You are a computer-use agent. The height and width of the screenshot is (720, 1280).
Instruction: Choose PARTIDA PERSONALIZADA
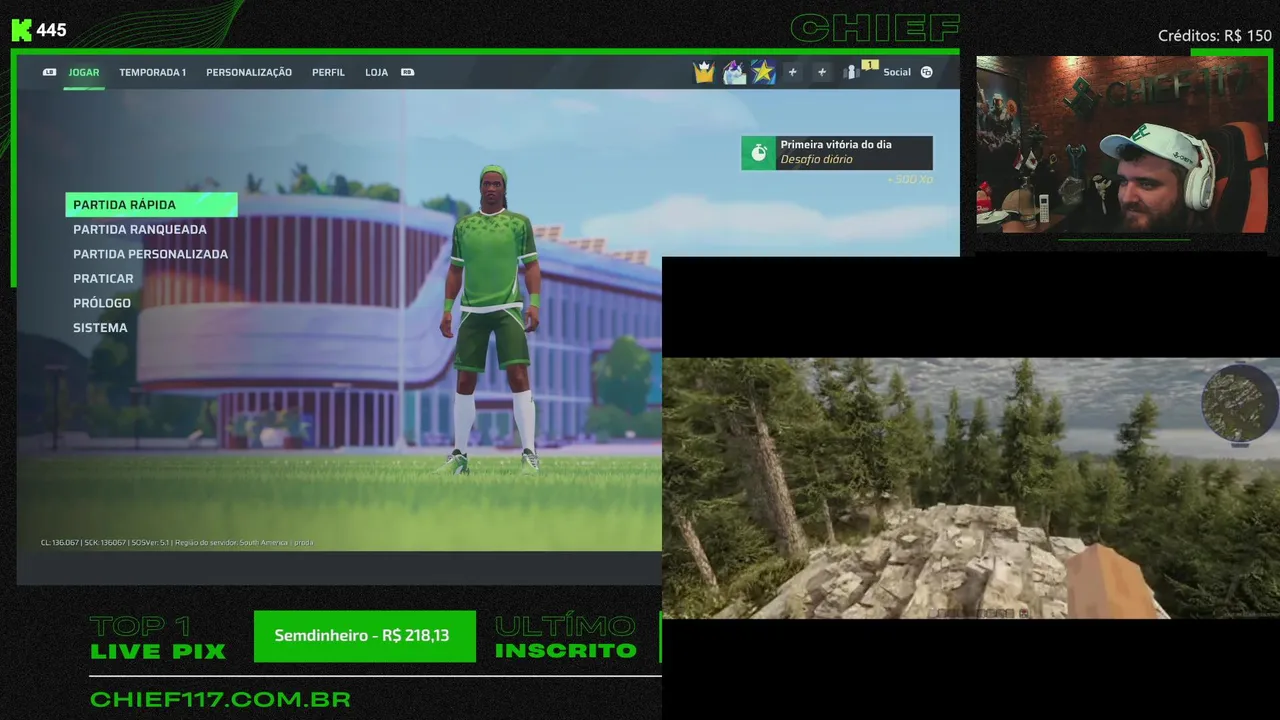[x=150, y=254]
